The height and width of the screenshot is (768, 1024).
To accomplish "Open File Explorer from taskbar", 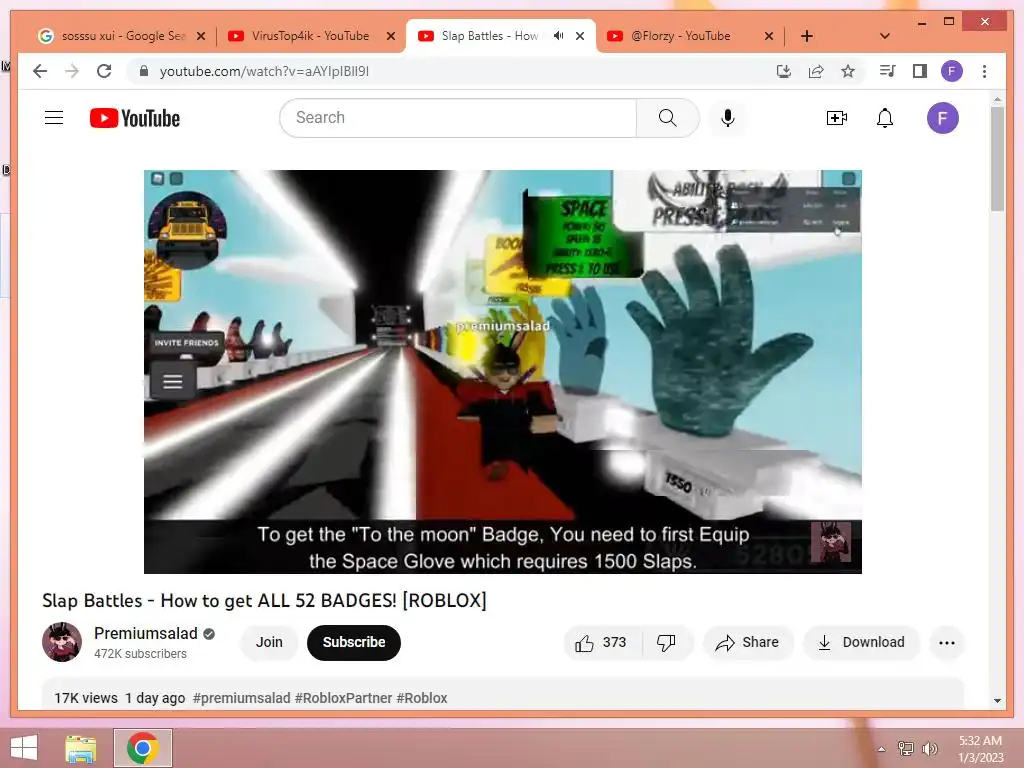I will tap(81, 748).
